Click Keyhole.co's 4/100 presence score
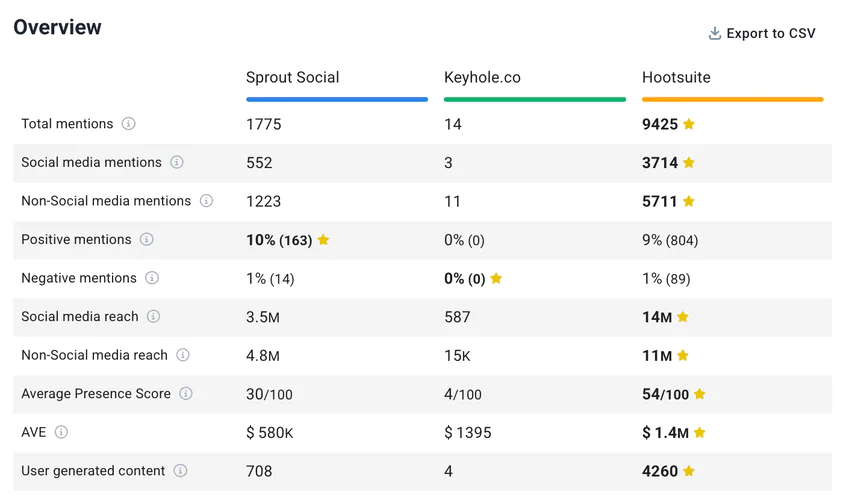 pyautogui.click(x=463, y=395)
